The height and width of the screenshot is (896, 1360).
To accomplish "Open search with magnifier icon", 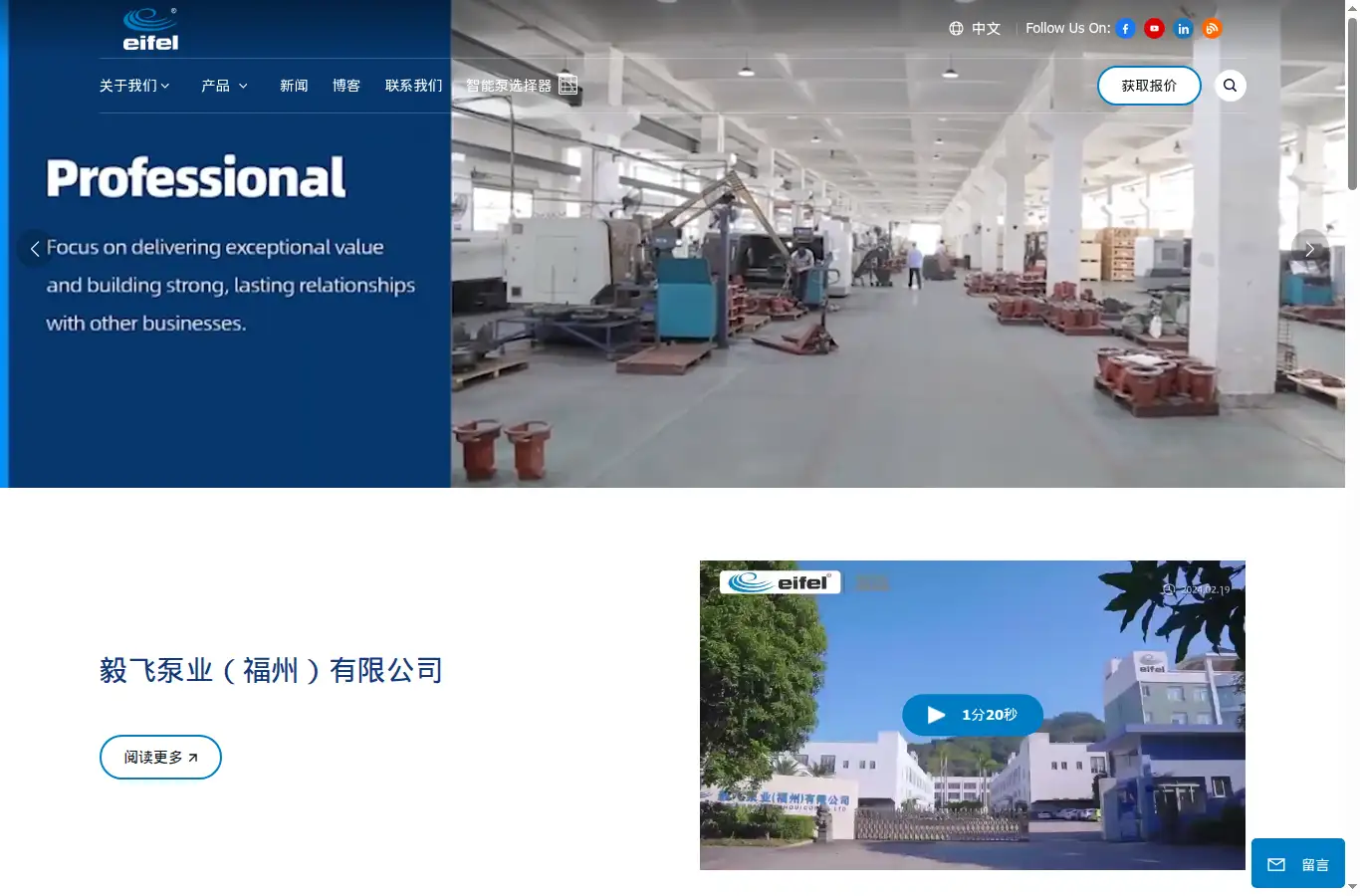I will tap(1230, 86).
